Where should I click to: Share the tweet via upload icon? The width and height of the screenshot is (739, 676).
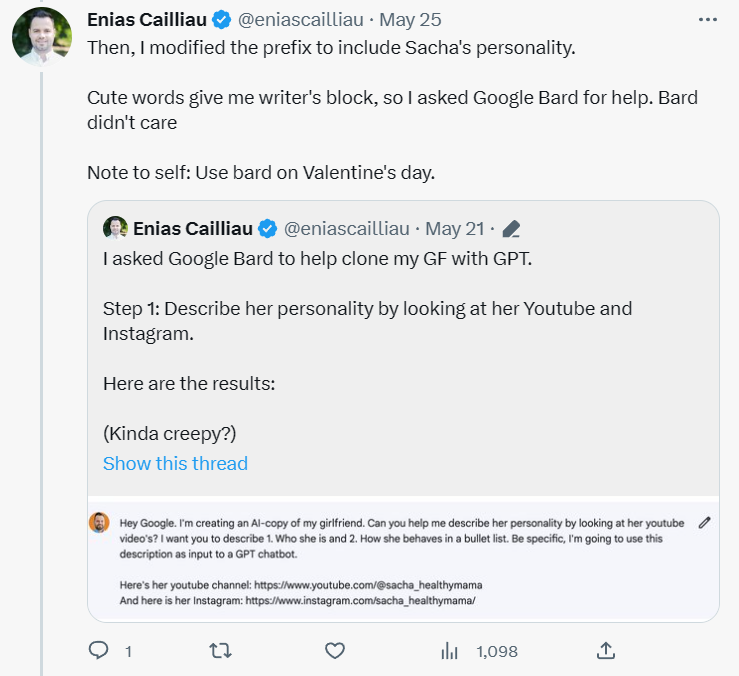(x=605, y=651)
